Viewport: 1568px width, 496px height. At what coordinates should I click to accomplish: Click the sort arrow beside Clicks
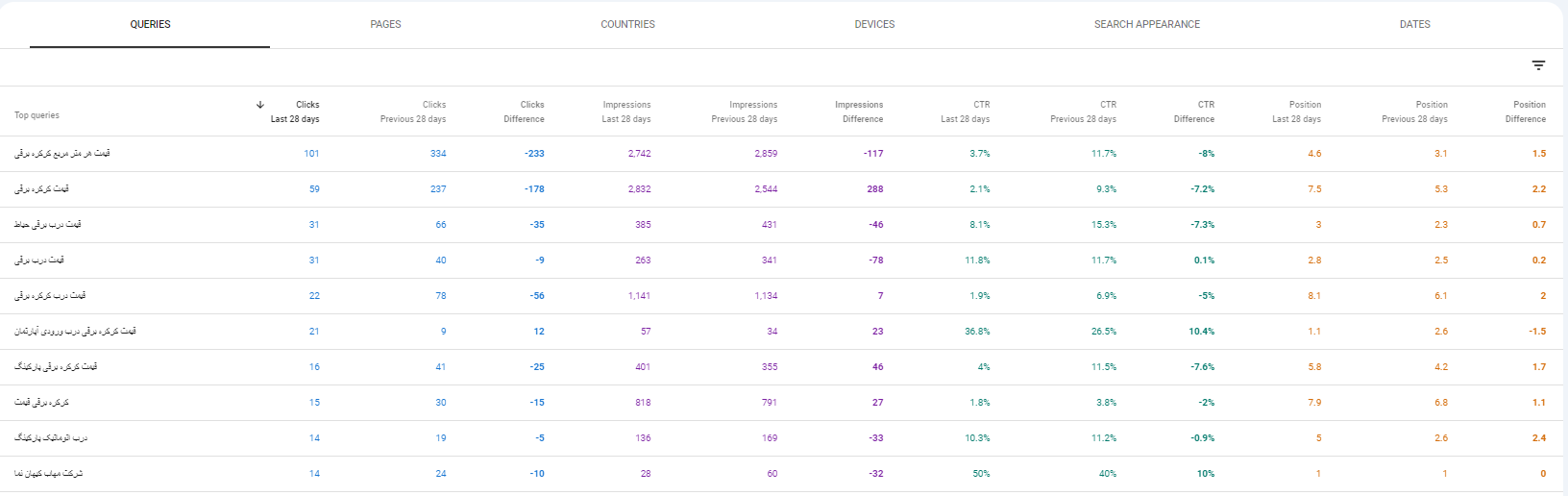(260, 105)
